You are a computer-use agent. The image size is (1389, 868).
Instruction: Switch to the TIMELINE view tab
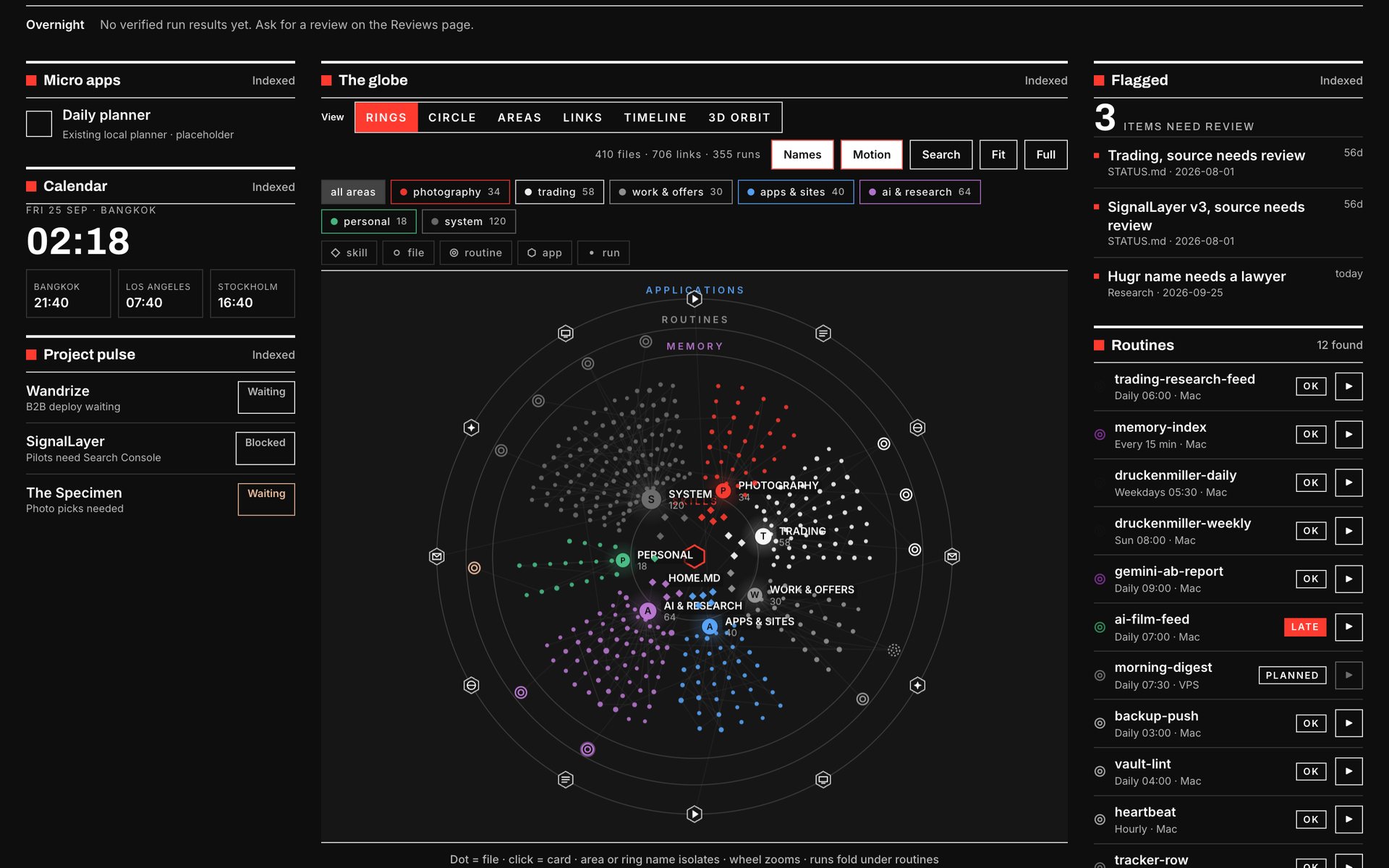pos(655,117)
